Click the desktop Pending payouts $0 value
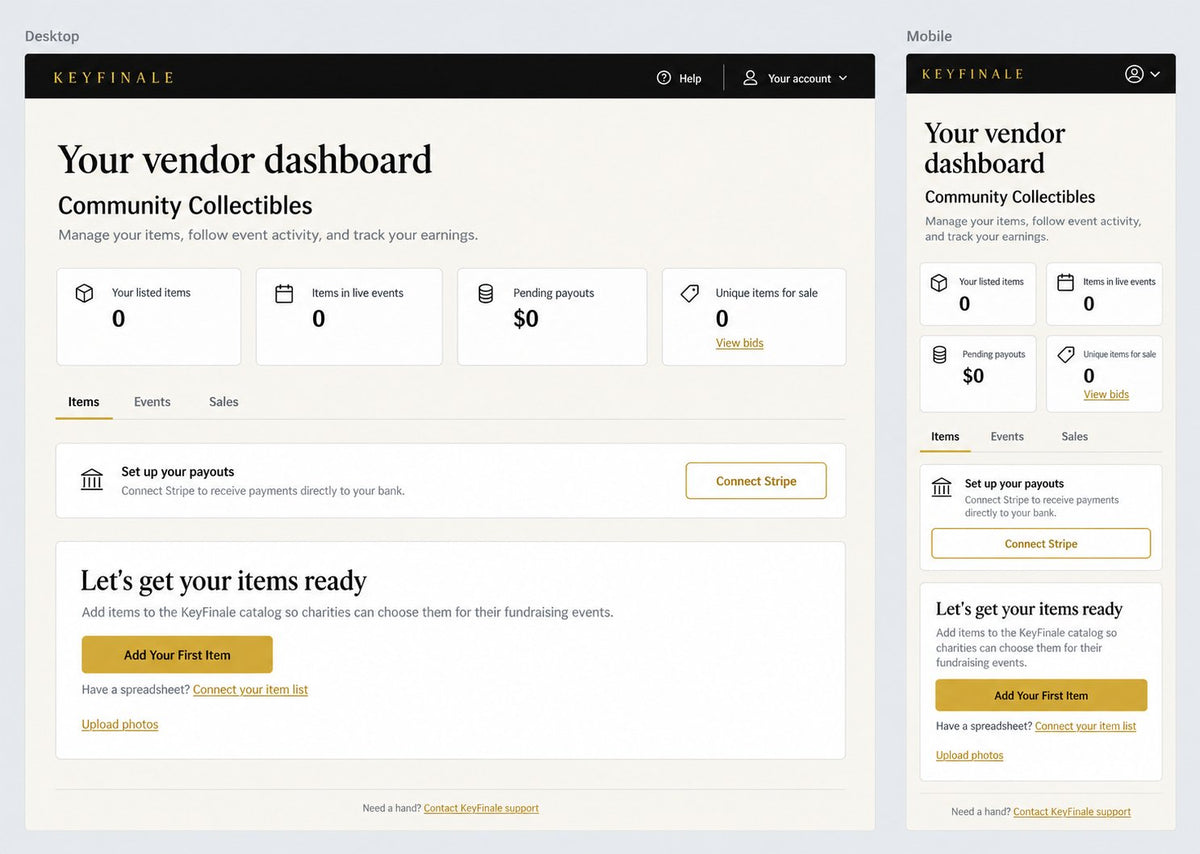The image size is (1200, 854). (x=526, y=319)
